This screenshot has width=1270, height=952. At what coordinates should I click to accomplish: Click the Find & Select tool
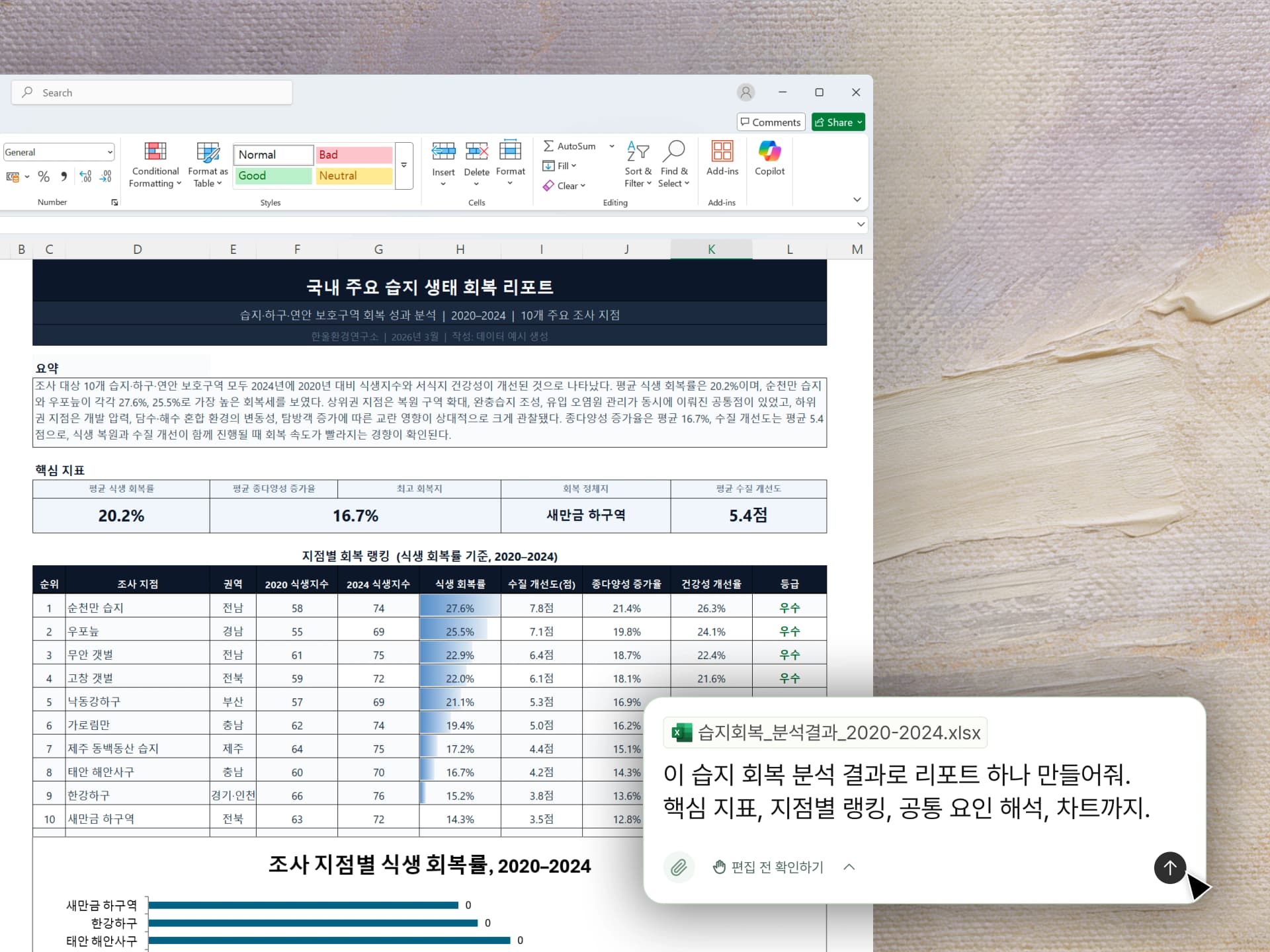pos(674,164)
